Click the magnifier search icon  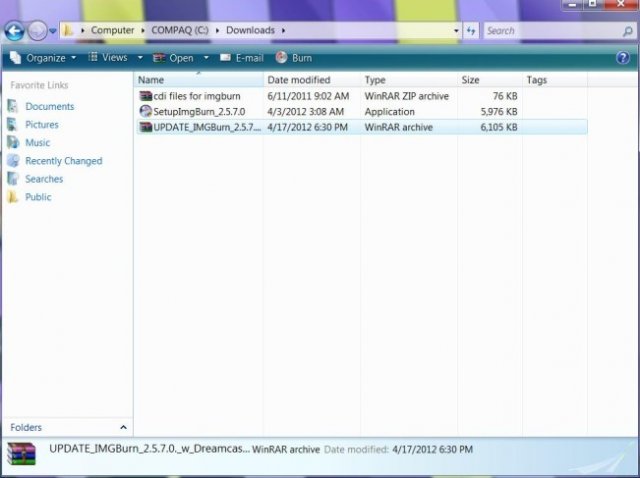pyautogui.click(x=628, y=31)
